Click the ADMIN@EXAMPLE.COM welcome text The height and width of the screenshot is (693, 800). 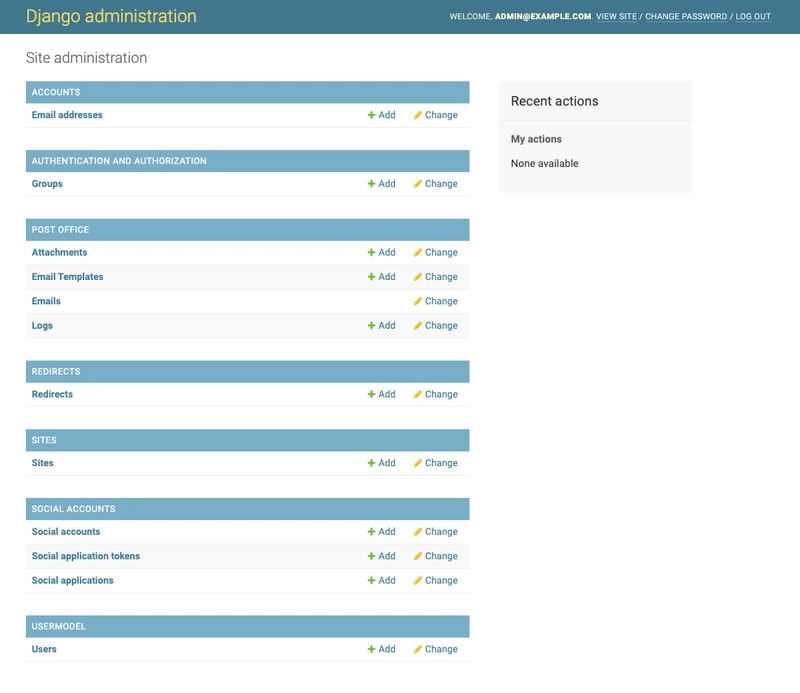tap(543, 16)
